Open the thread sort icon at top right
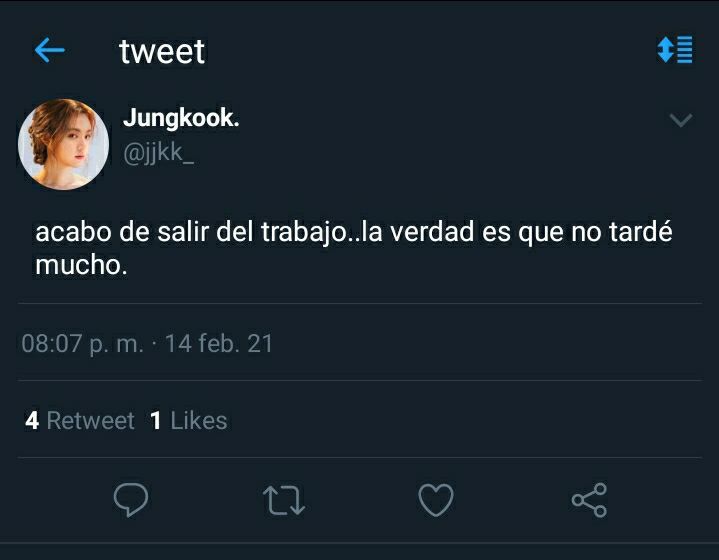This screenshot has height=560, width=719. pyautogui.click(x=675, y=50)
